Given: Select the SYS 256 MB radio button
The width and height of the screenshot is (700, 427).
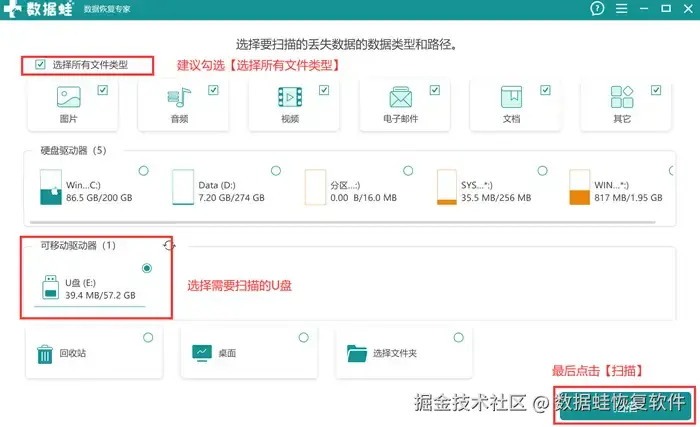Looking at the screenshot, I should pos(542,171).
